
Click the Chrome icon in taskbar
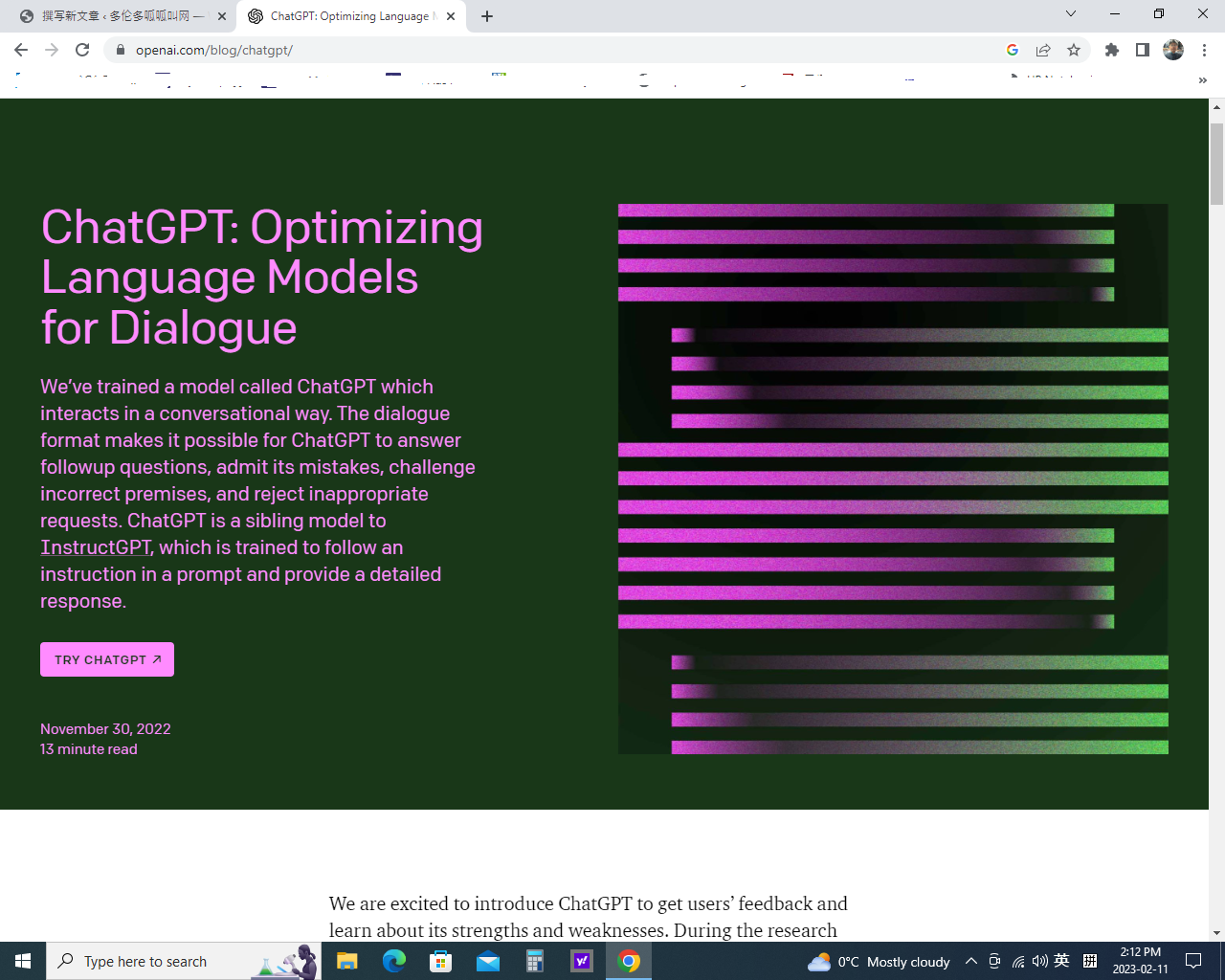pos(629,961)
